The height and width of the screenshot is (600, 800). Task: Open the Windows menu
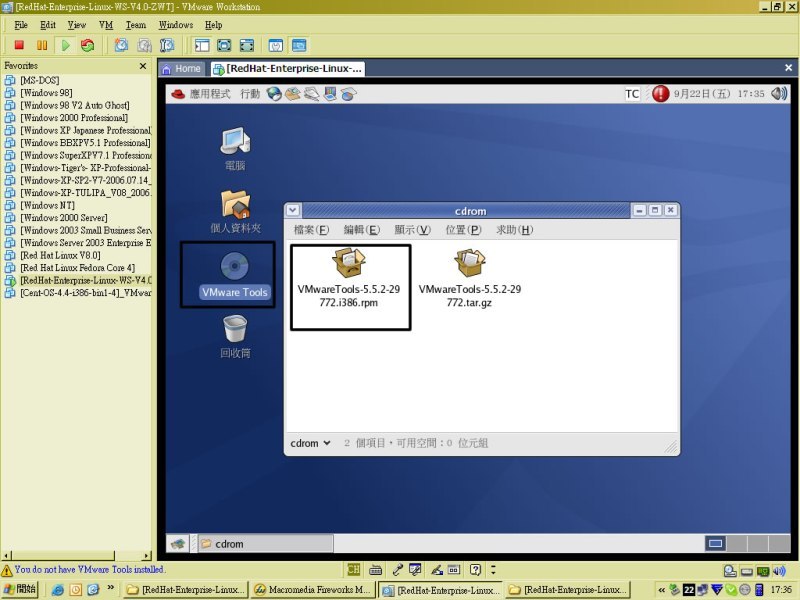[176, 25]
